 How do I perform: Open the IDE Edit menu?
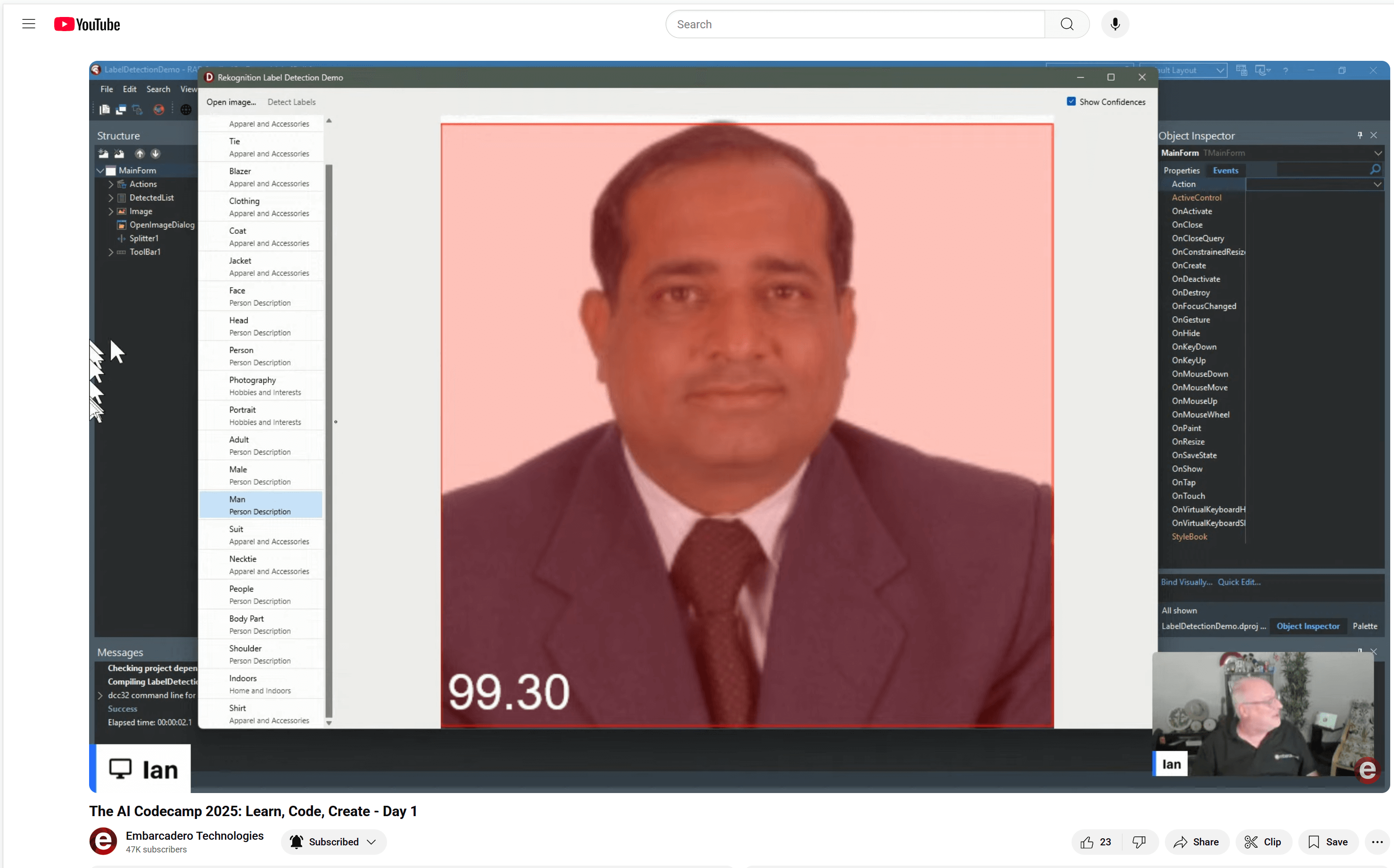click(130, 89)
